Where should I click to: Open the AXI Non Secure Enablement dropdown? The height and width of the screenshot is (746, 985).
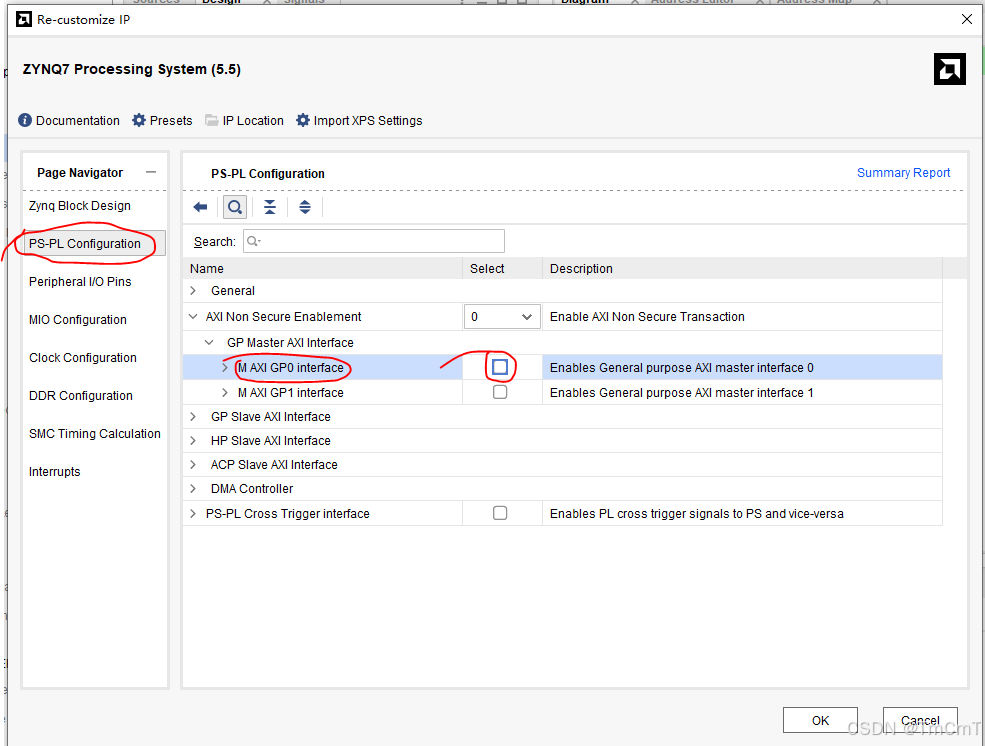pyautogui.click(x=502, y=316)
